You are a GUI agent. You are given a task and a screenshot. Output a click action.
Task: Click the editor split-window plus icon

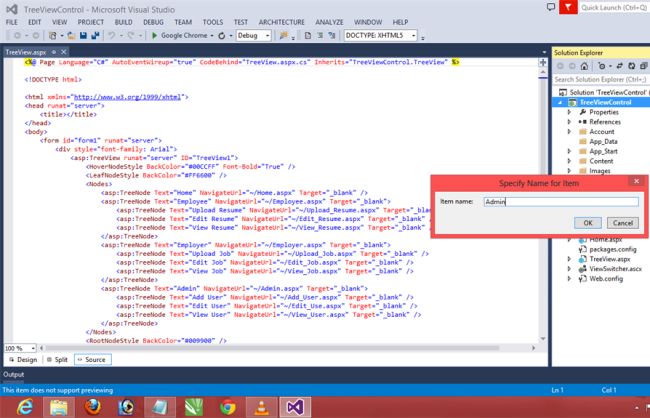coord(543,62)
